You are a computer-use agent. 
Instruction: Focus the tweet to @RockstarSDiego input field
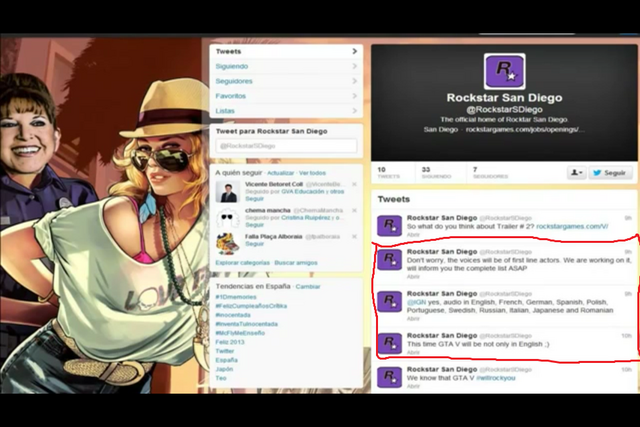286,146
